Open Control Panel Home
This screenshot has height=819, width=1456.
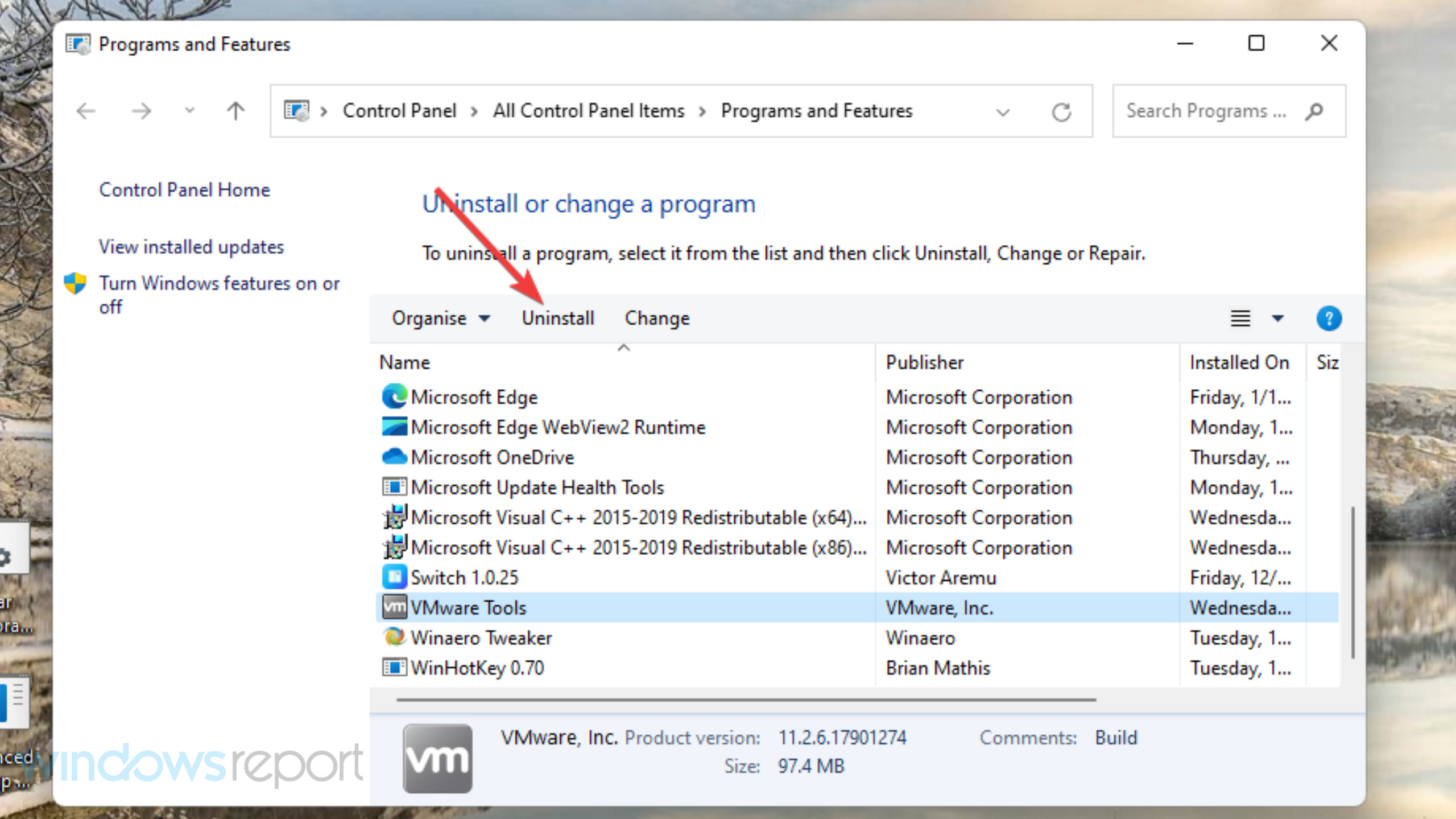pyautogui.click(x=184, y=190)
